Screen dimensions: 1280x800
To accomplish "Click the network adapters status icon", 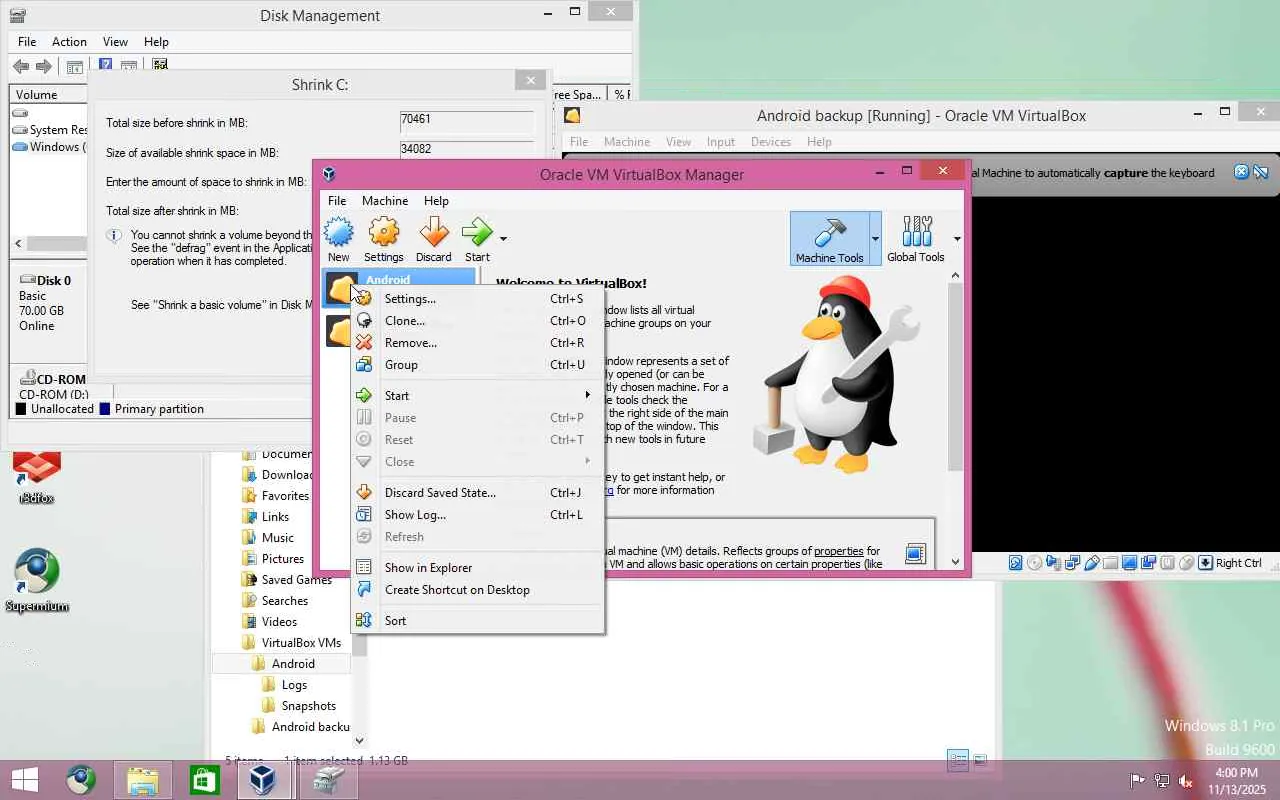I will point(1073,563).
